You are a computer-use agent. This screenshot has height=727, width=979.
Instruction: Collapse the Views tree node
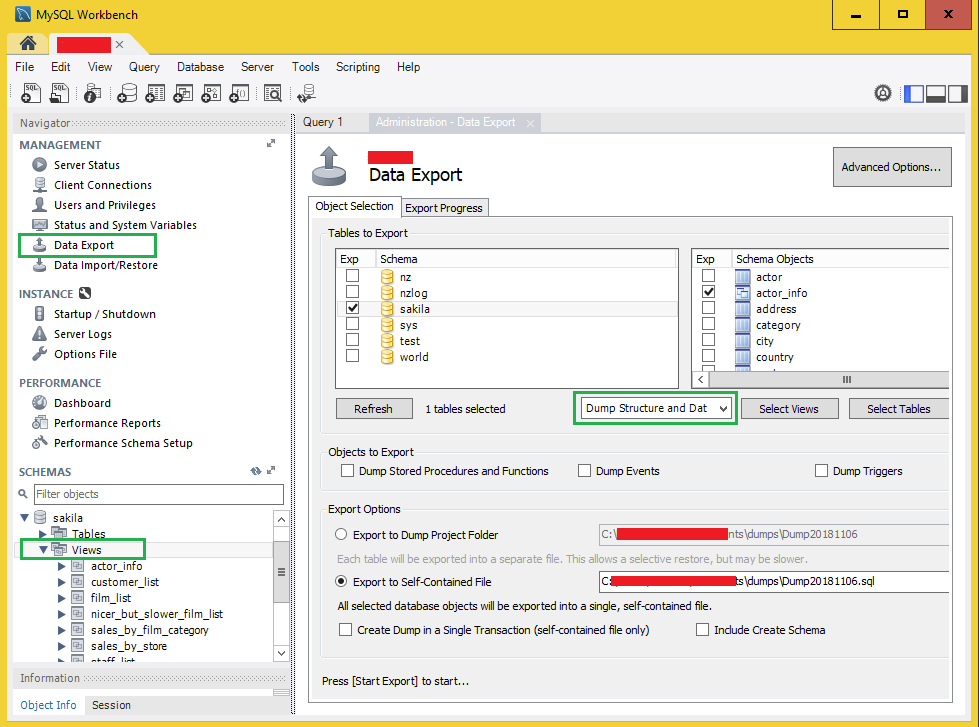coord(43,550)
